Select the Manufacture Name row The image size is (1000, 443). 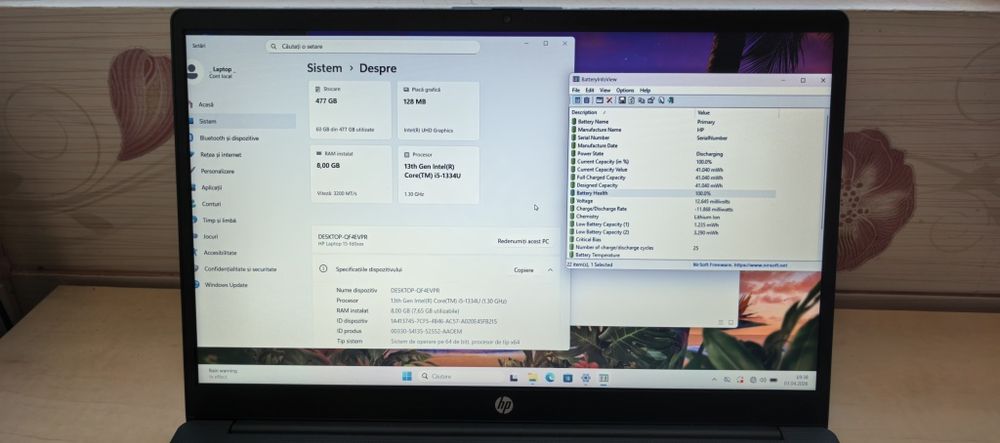(x=673, y=129)
